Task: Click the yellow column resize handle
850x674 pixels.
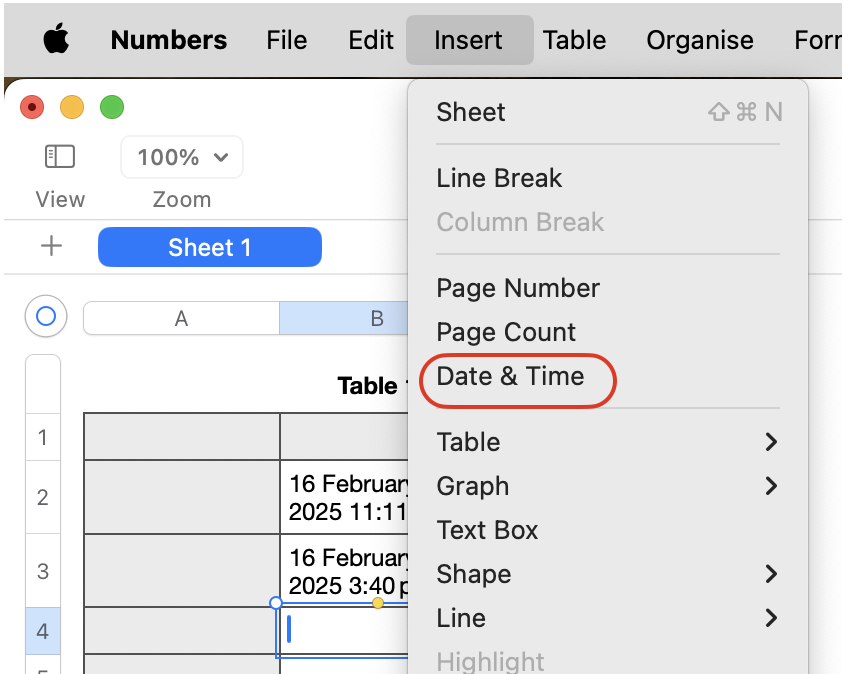Action: [378, 603]
